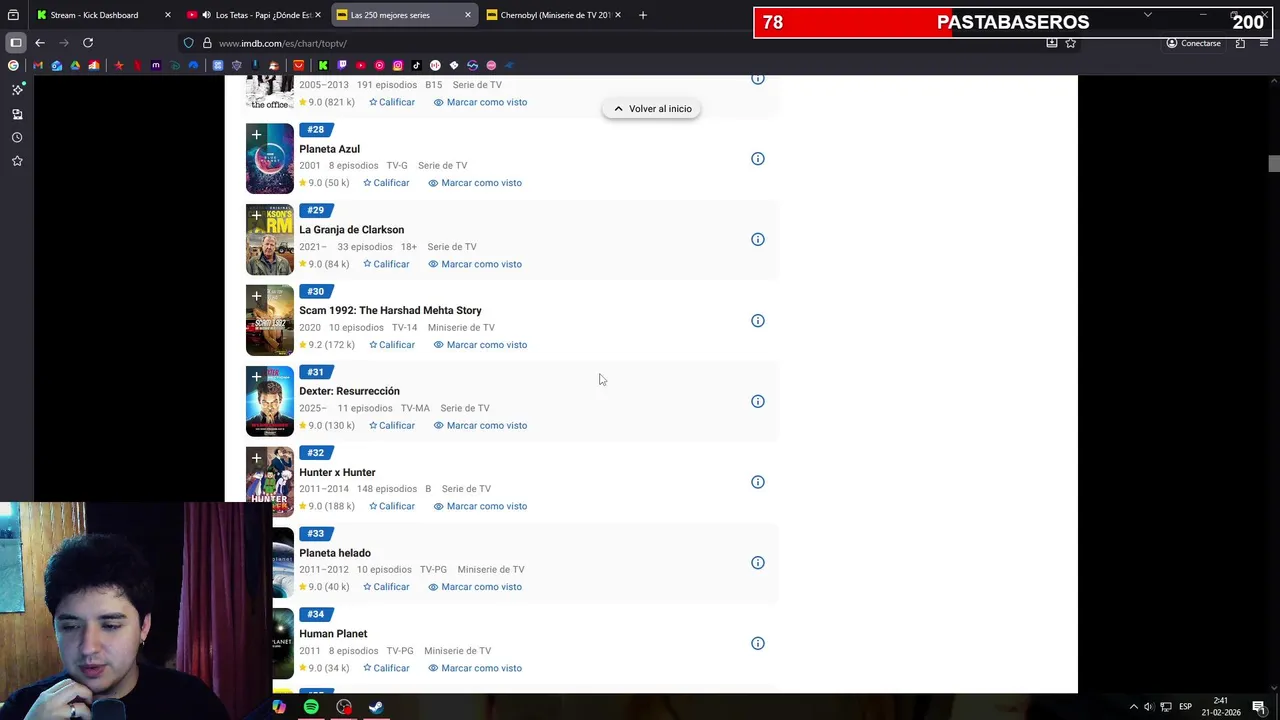Screen dimensions: 1280x720
Task: Mark Scam 1992 as watched
Action: coord(480,345)
